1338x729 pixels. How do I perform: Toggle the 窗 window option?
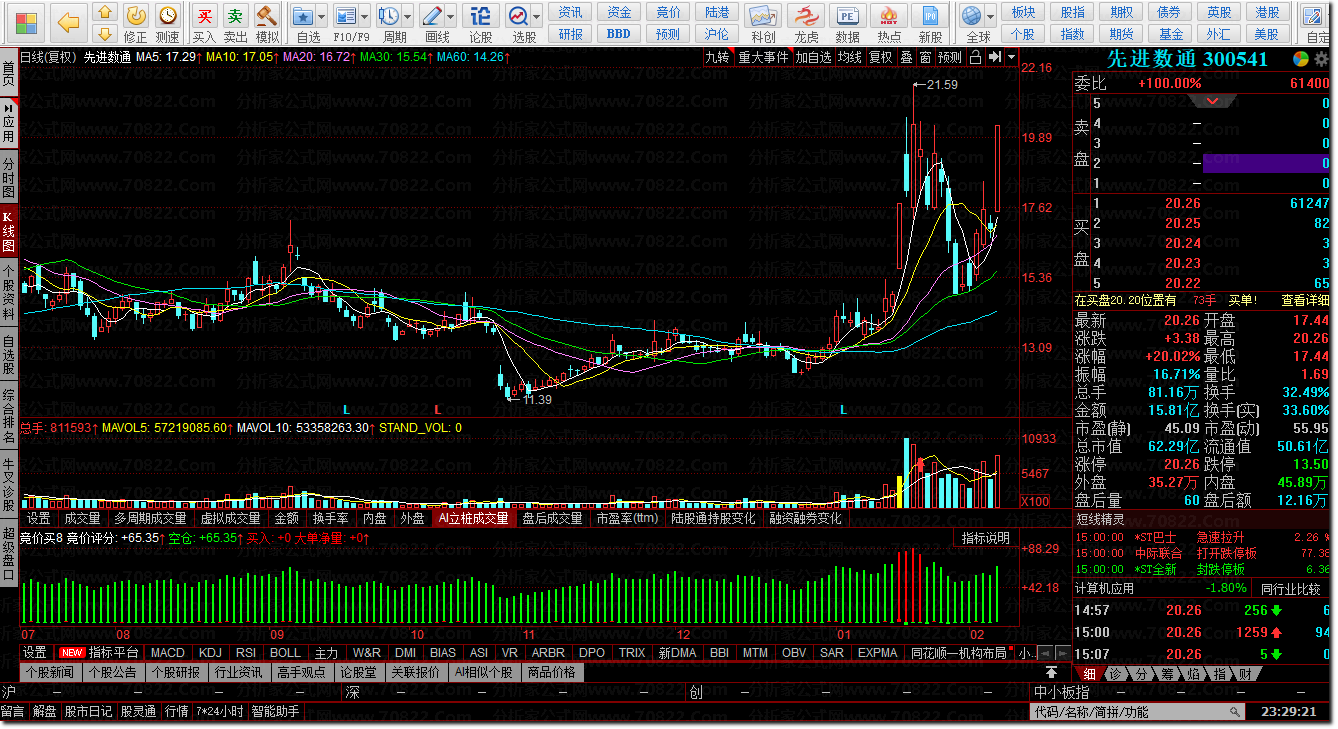tap(925, 57)
